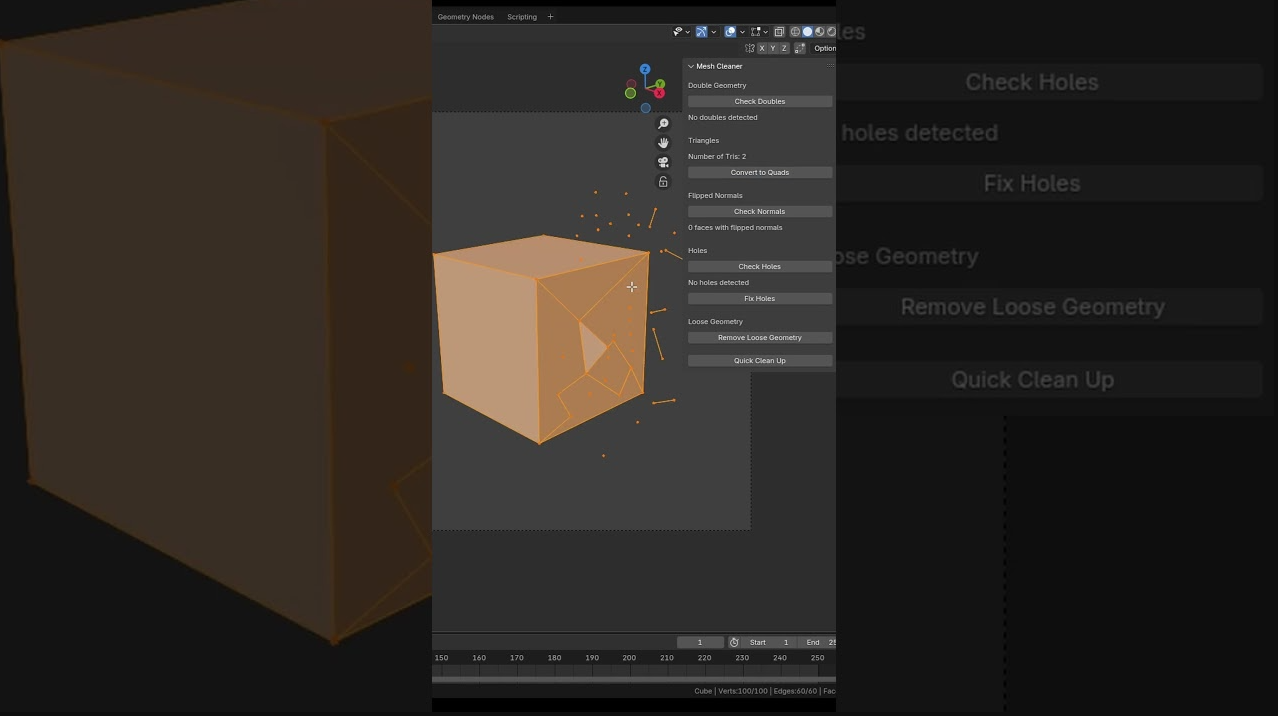Image resolution: width=1278 pixels, height=716 pixels.
Task: Click the blue Z axis on navigation gizmo
Action: pyautogui.click(x=645, y=69)
